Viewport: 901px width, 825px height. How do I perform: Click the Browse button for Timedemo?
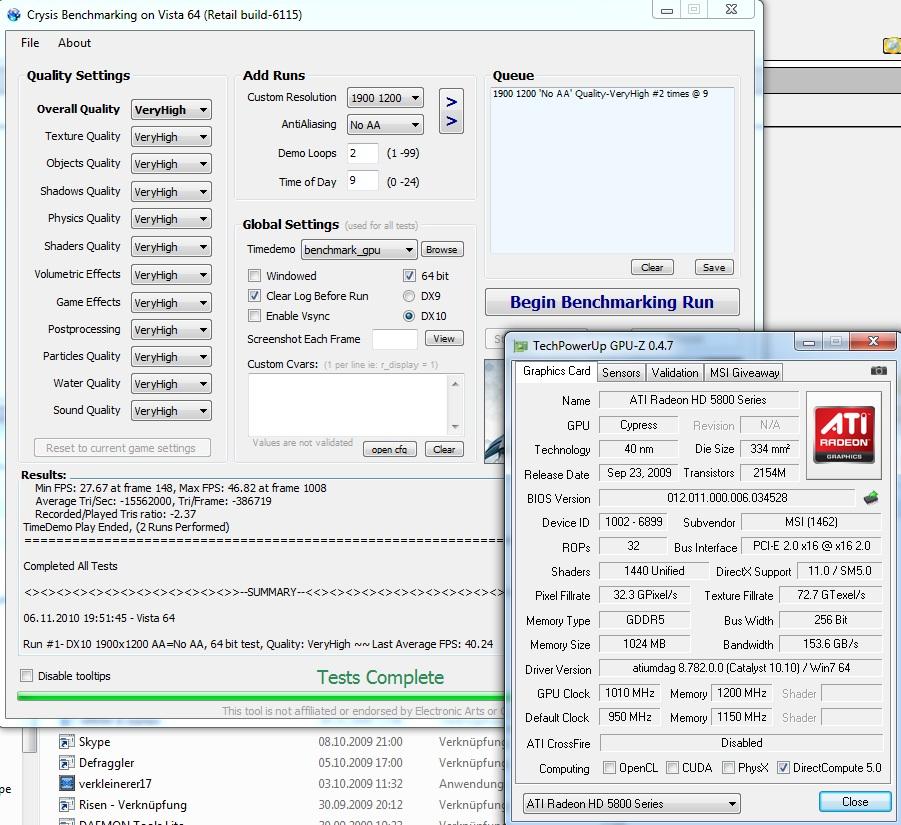coord(442,249)
